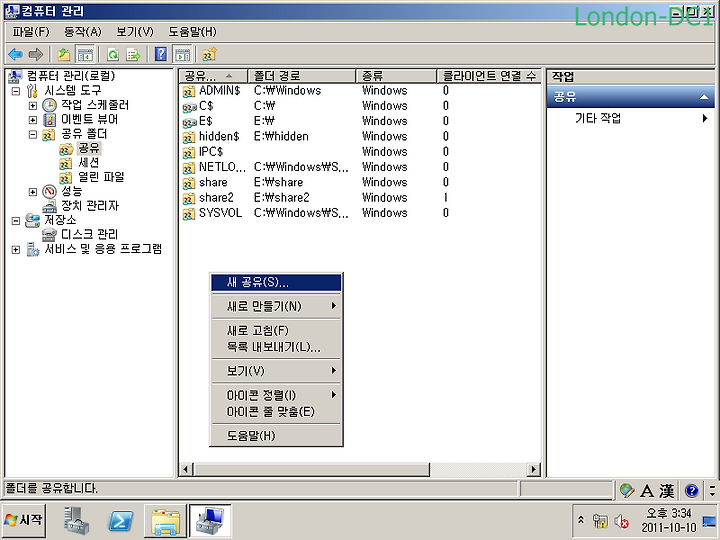Choose 아이콘 줄 맞춤(E) in context menu
The width and height of the screenshot is (720, 540).
pos(276,411)
